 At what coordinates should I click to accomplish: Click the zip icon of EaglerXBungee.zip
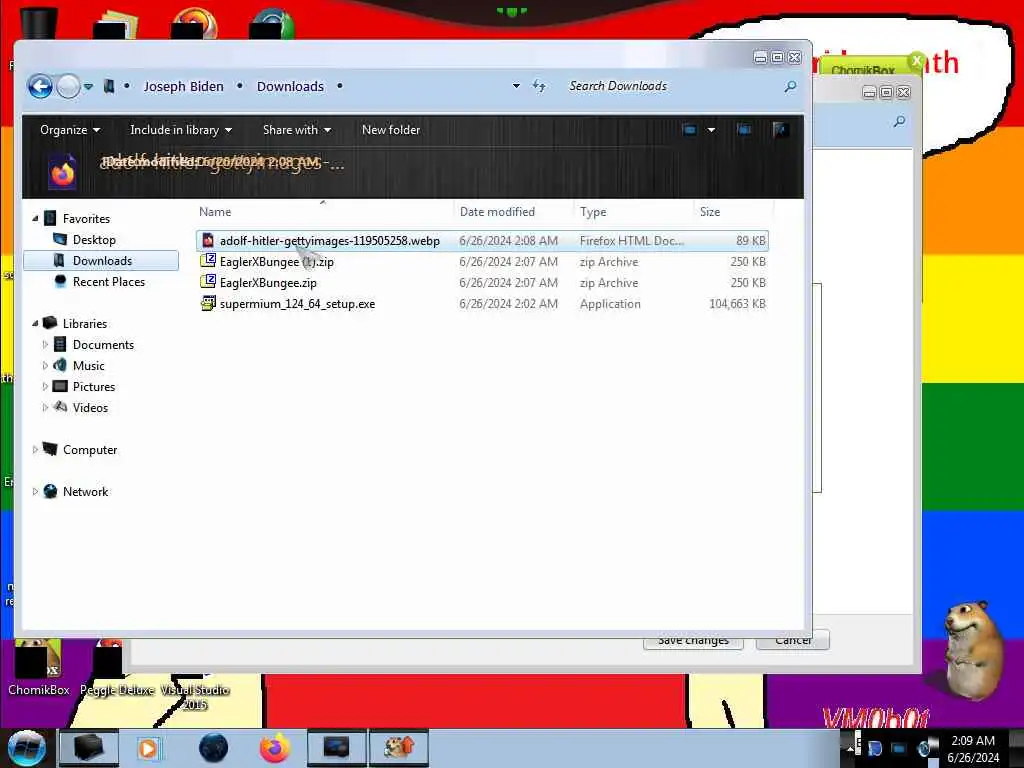(208, 281)
